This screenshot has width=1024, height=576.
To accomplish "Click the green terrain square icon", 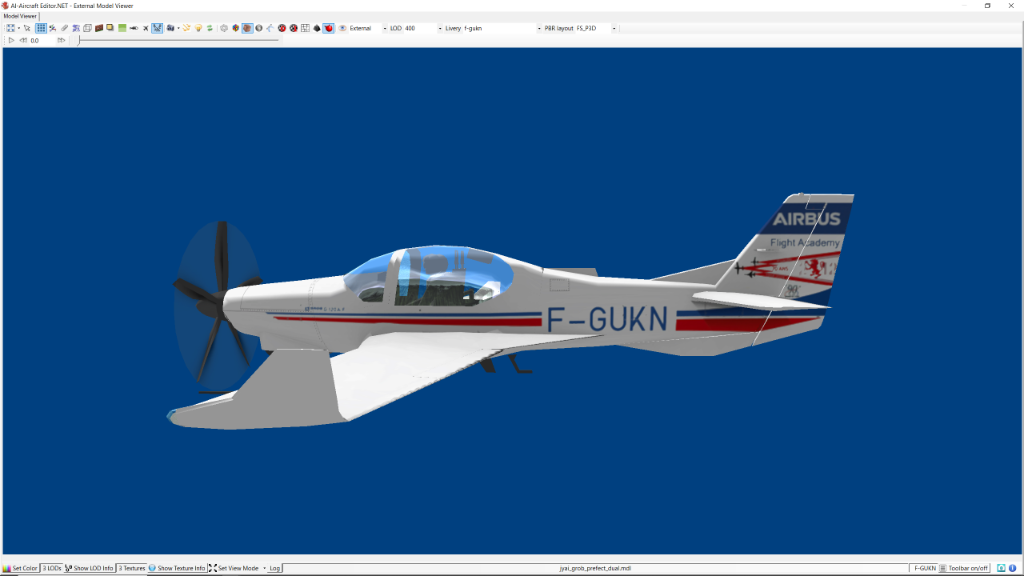I will [122, 28].
